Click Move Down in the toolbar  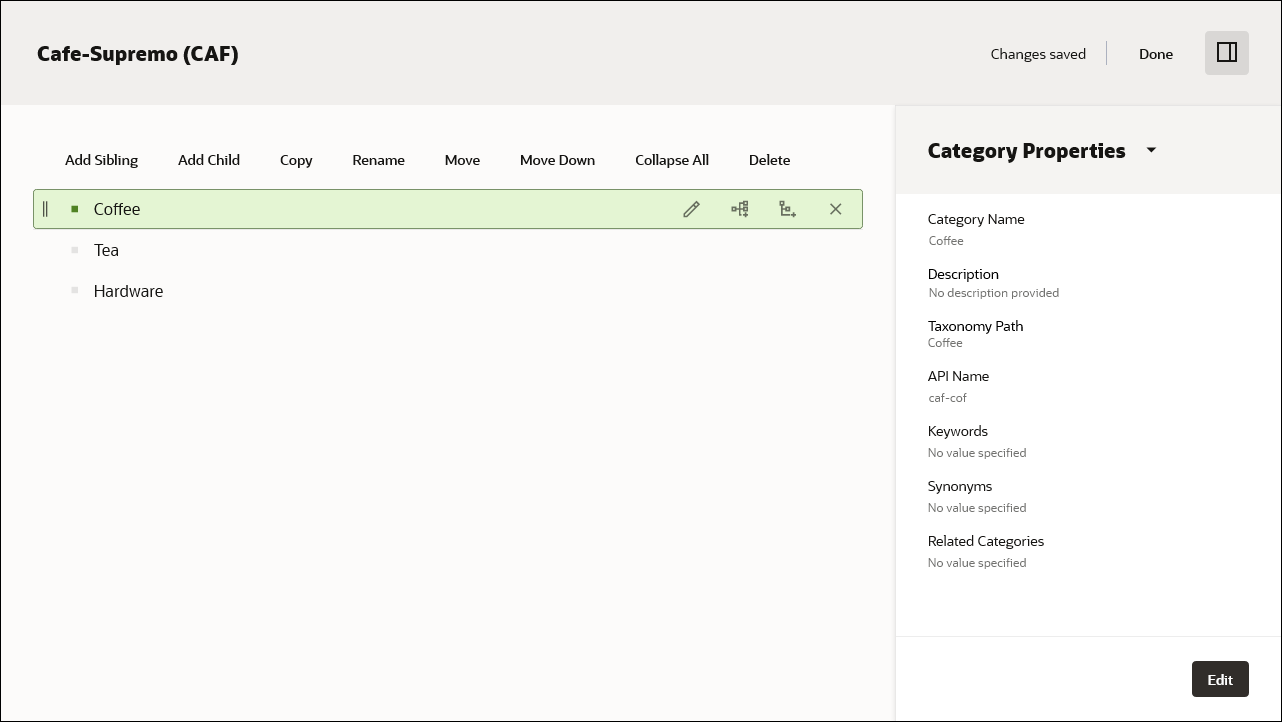coord(557,160)
